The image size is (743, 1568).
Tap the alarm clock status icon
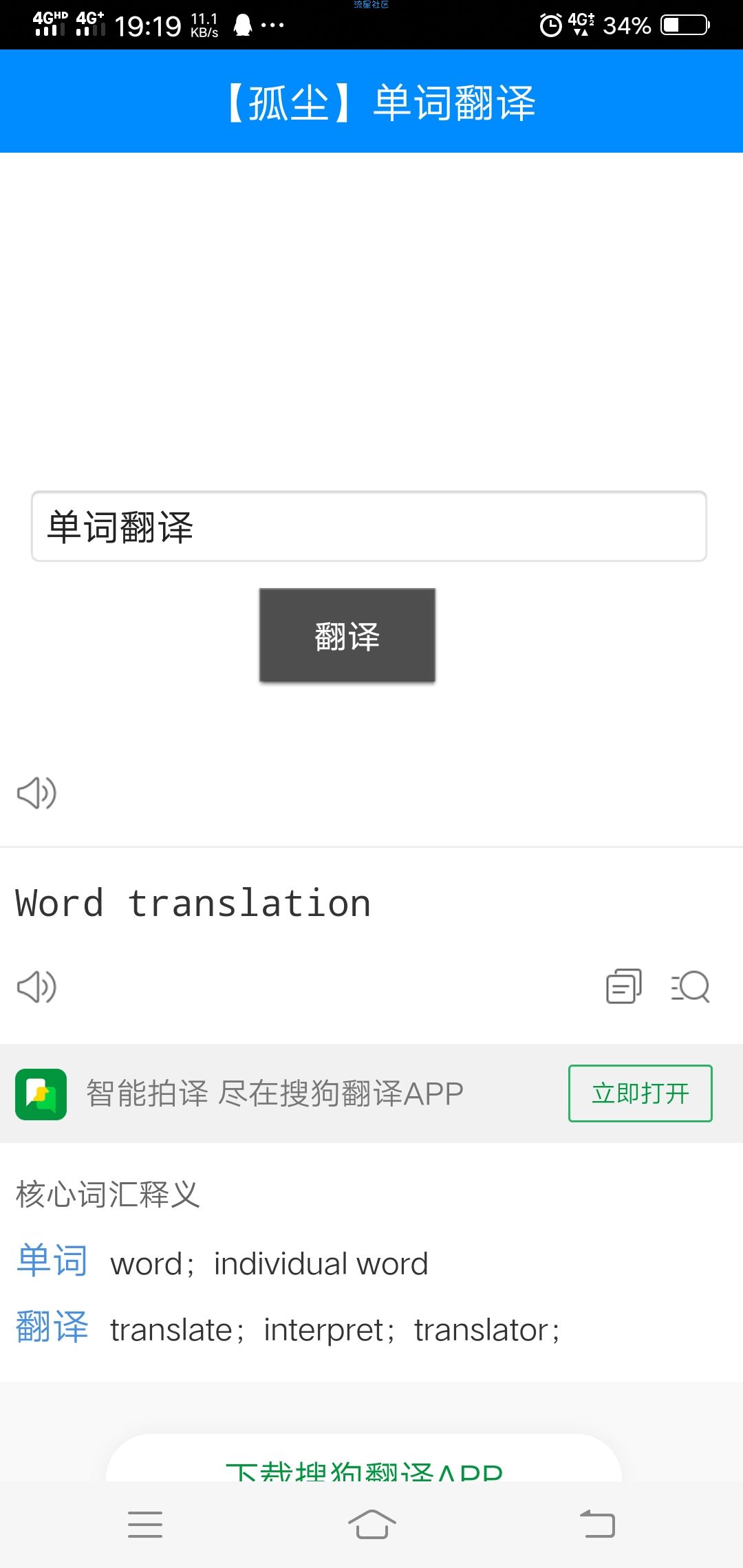[550, 25]
